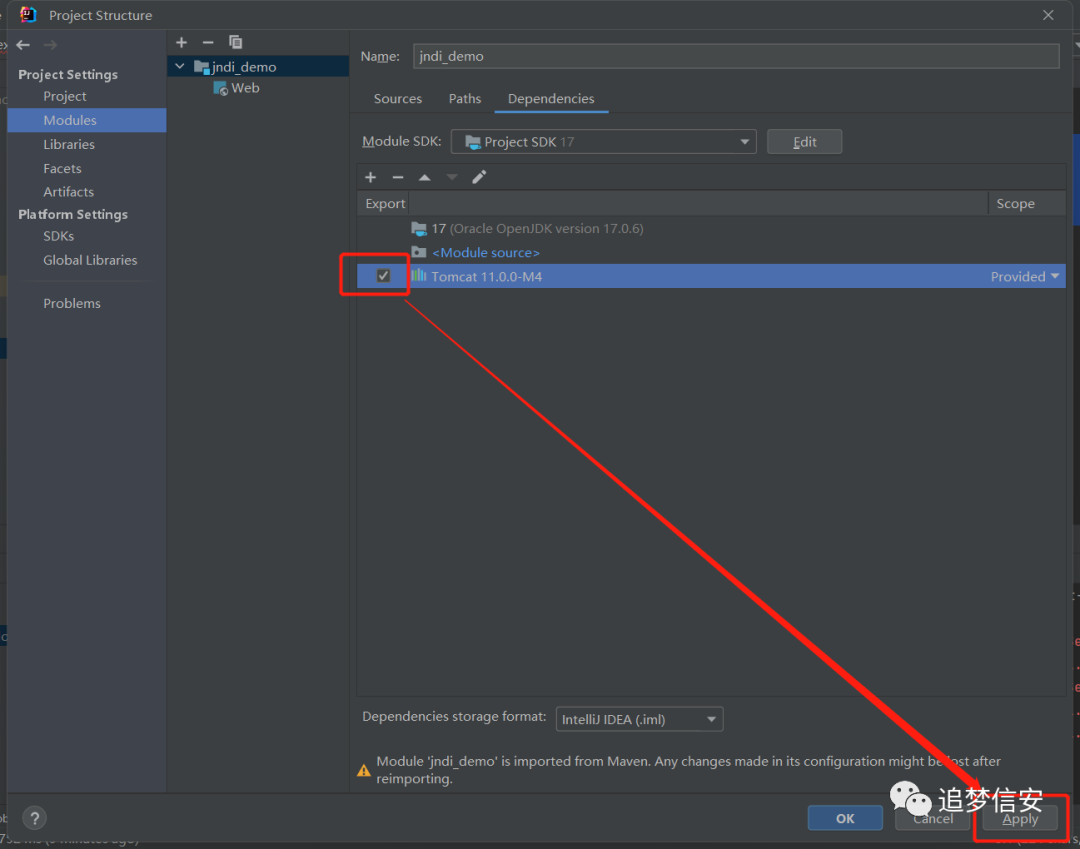1080x849 pixels.
Task: Remove dependency using minus icon
Action: pyautogui.click(x=397, y=178)
